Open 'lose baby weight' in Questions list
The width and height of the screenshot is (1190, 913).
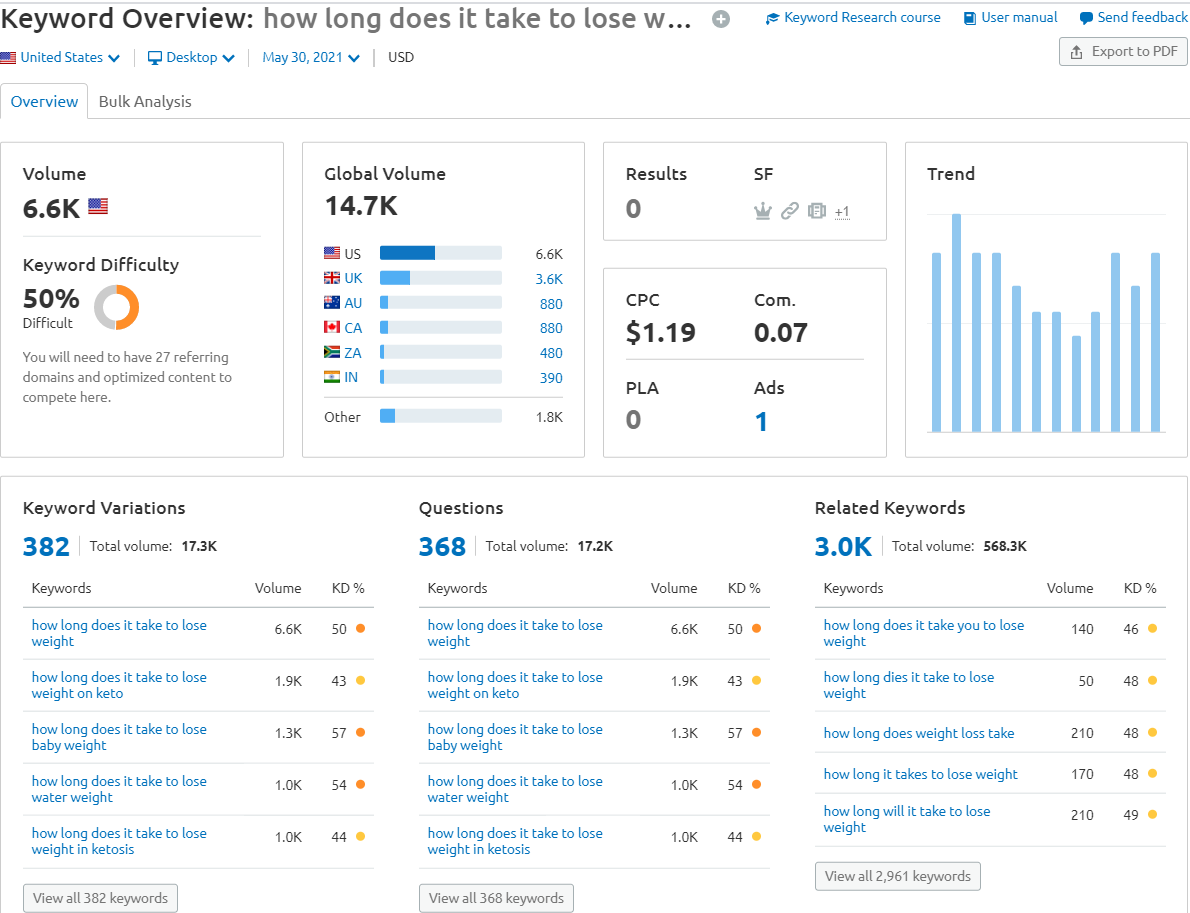[x=515, y=737]
